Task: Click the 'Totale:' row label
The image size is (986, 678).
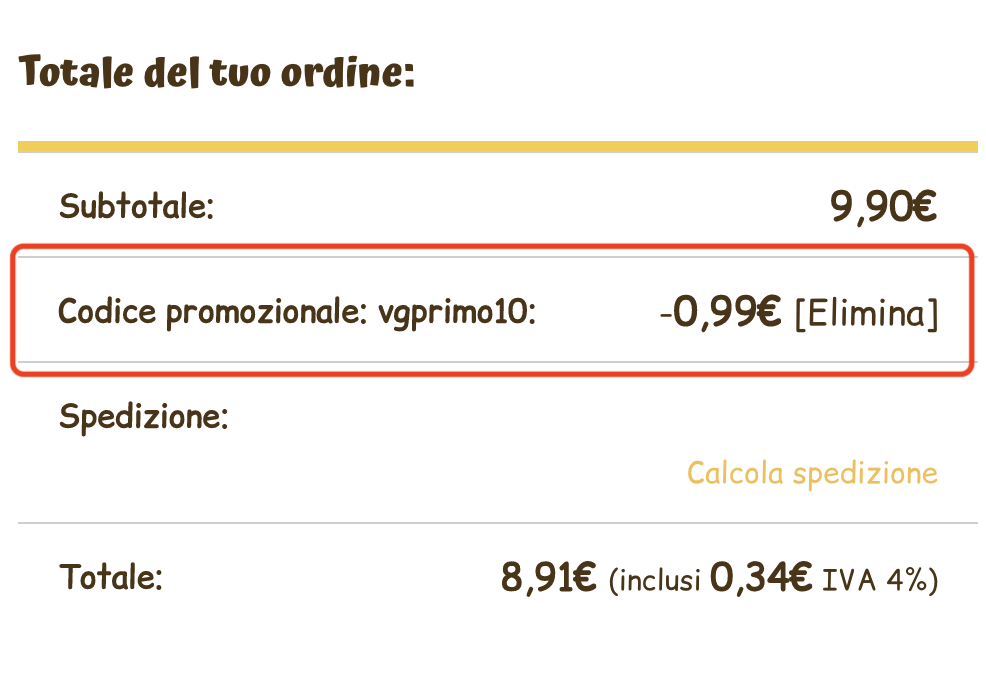Action: [111, 577]
